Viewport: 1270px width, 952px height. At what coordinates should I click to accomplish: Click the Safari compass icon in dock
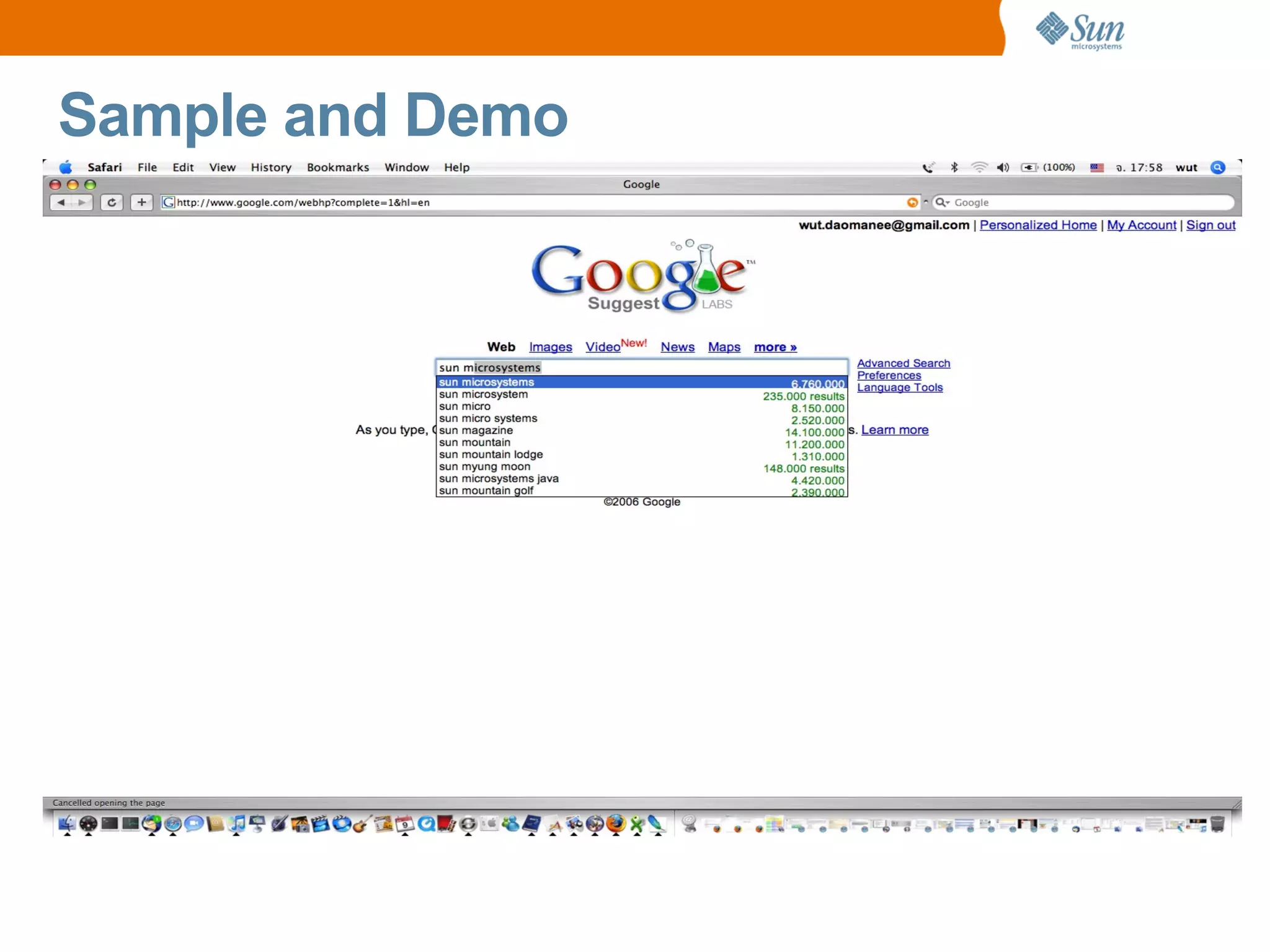(x=172, y=824)
